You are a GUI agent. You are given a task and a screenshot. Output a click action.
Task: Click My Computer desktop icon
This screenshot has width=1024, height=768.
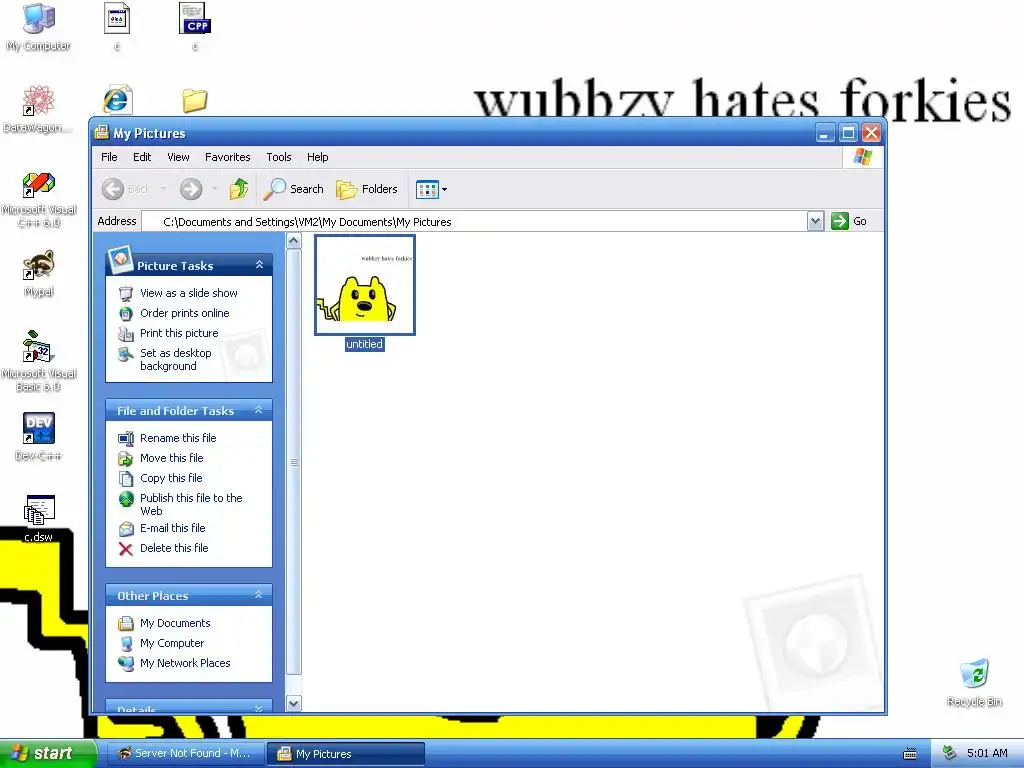click(39, 27)
